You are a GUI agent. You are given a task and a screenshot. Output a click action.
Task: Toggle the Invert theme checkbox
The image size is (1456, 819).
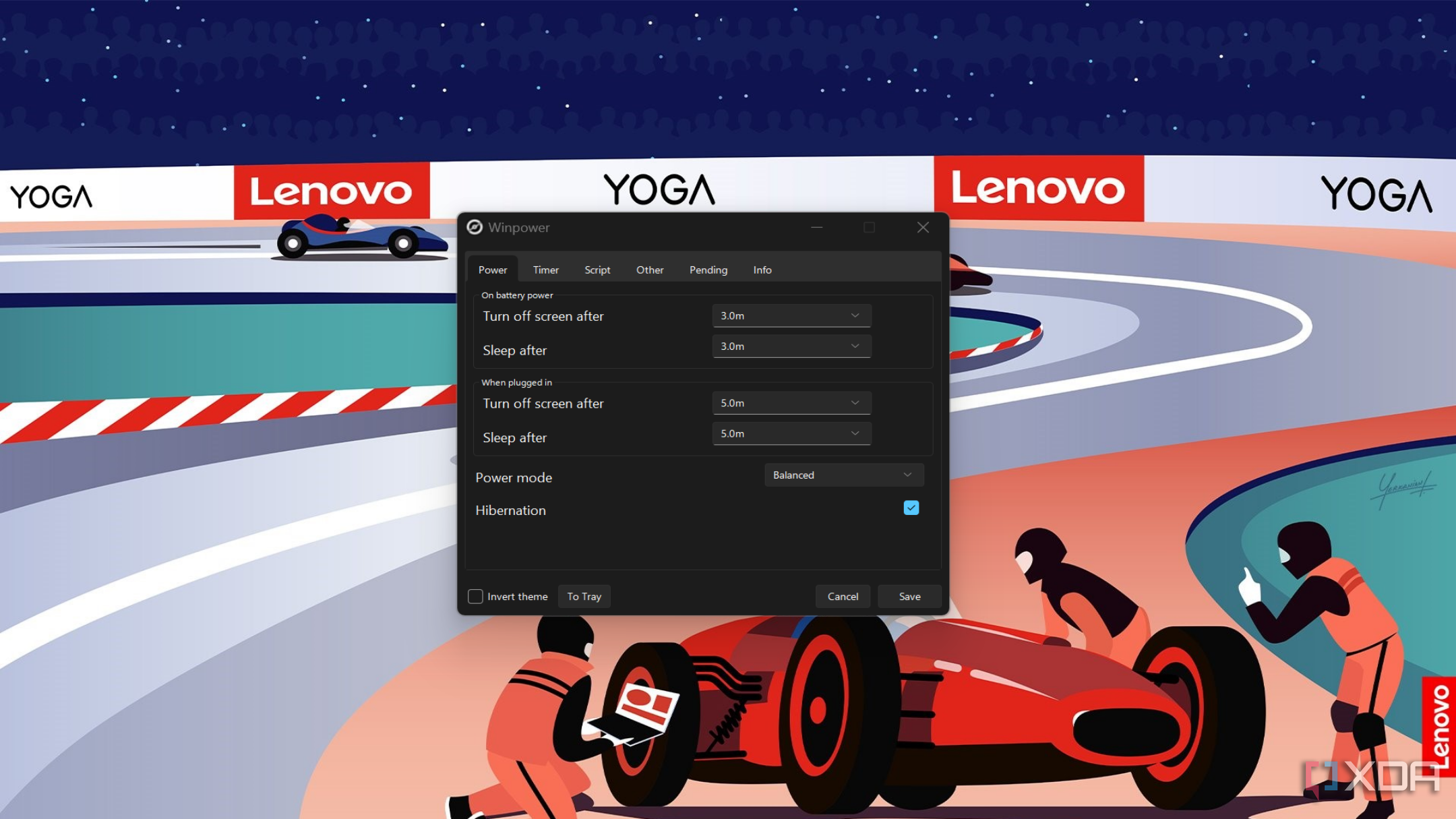coord(475,596)
